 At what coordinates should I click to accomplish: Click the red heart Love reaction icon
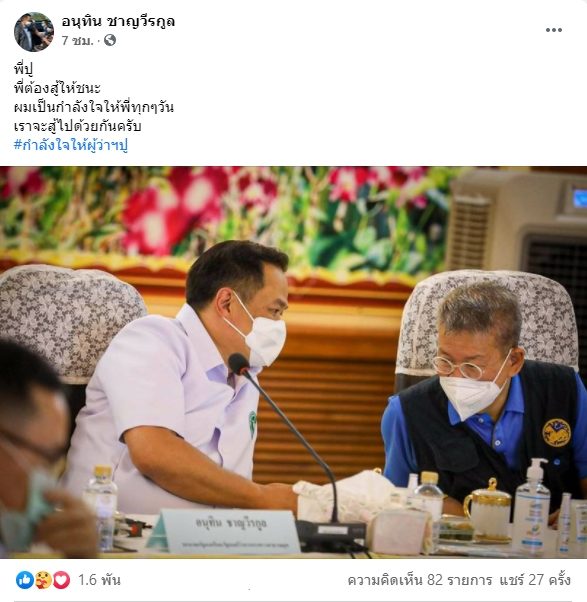[x=61, y=580]
